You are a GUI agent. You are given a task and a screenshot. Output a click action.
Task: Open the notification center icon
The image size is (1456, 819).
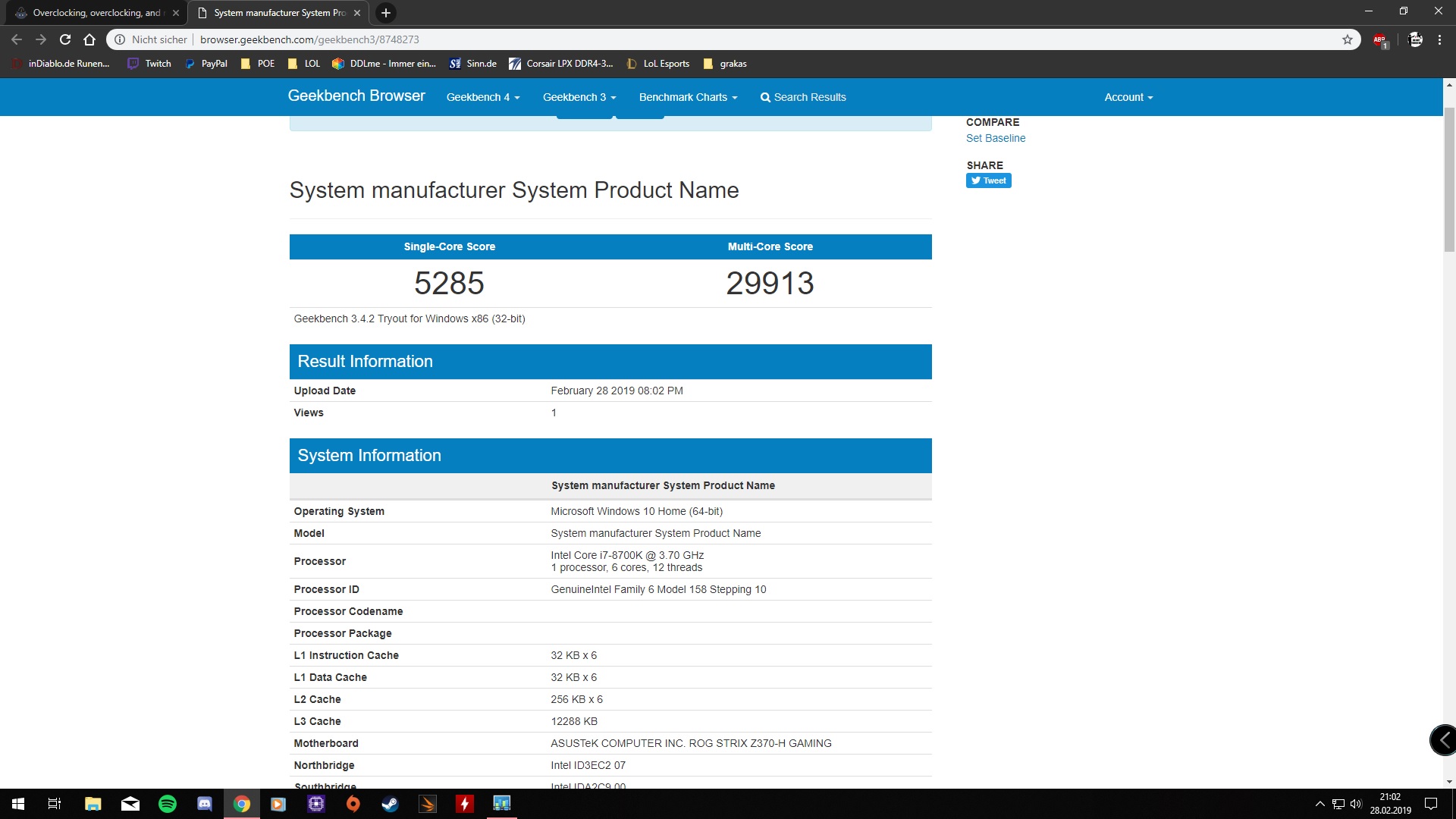pos(1431,804)
